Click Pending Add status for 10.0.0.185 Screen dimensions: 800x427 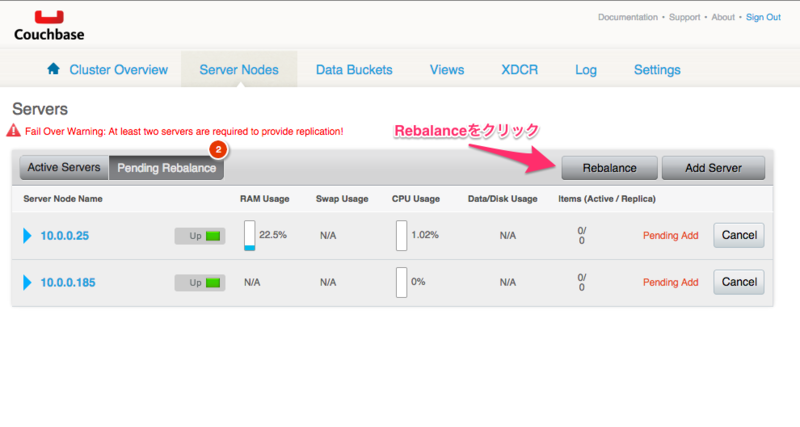click(670, 282)
